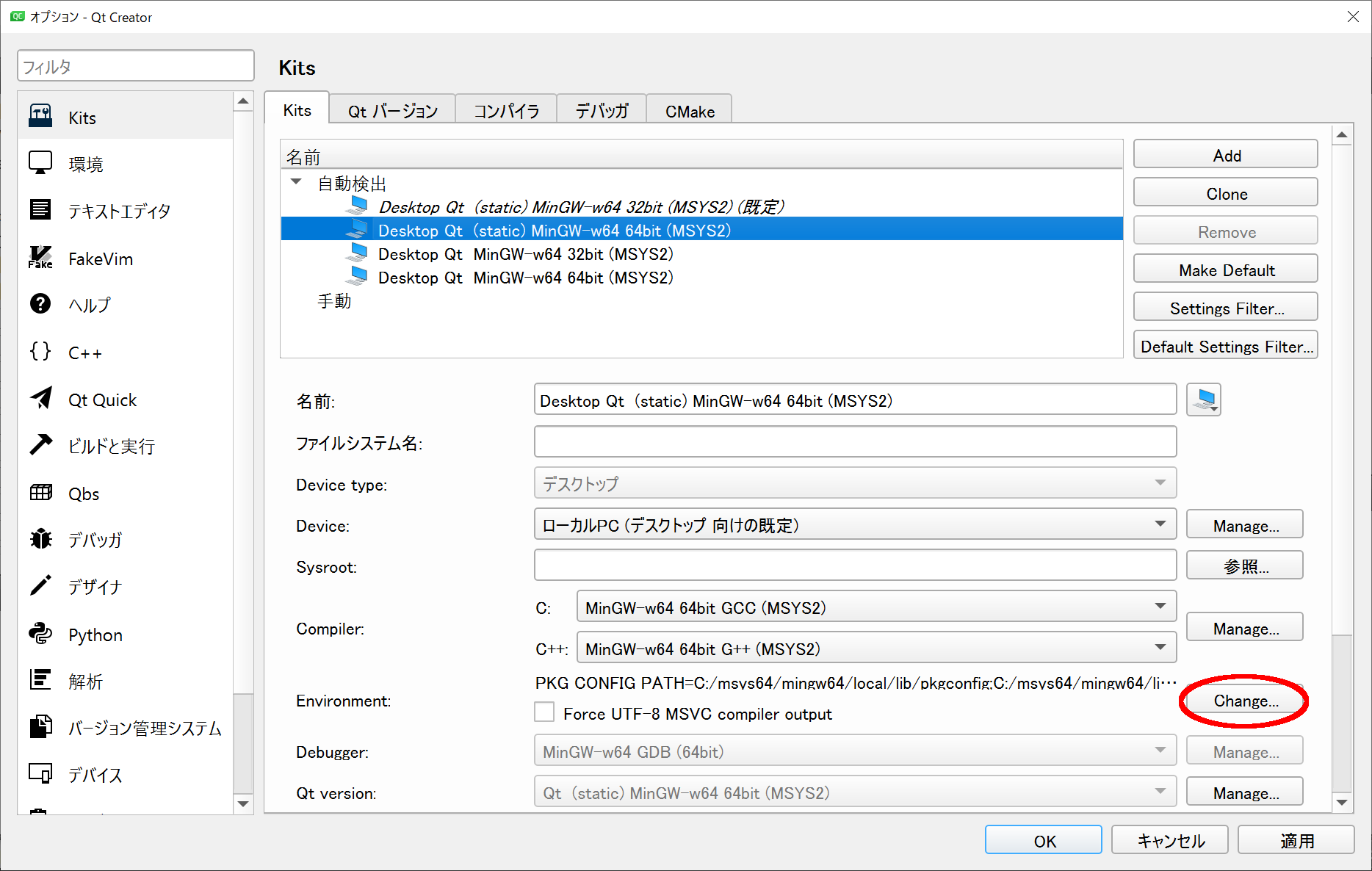Open the Device type dropdown
The width and height of the screenshot is (1372, 871).
click(x=855, y=483)
